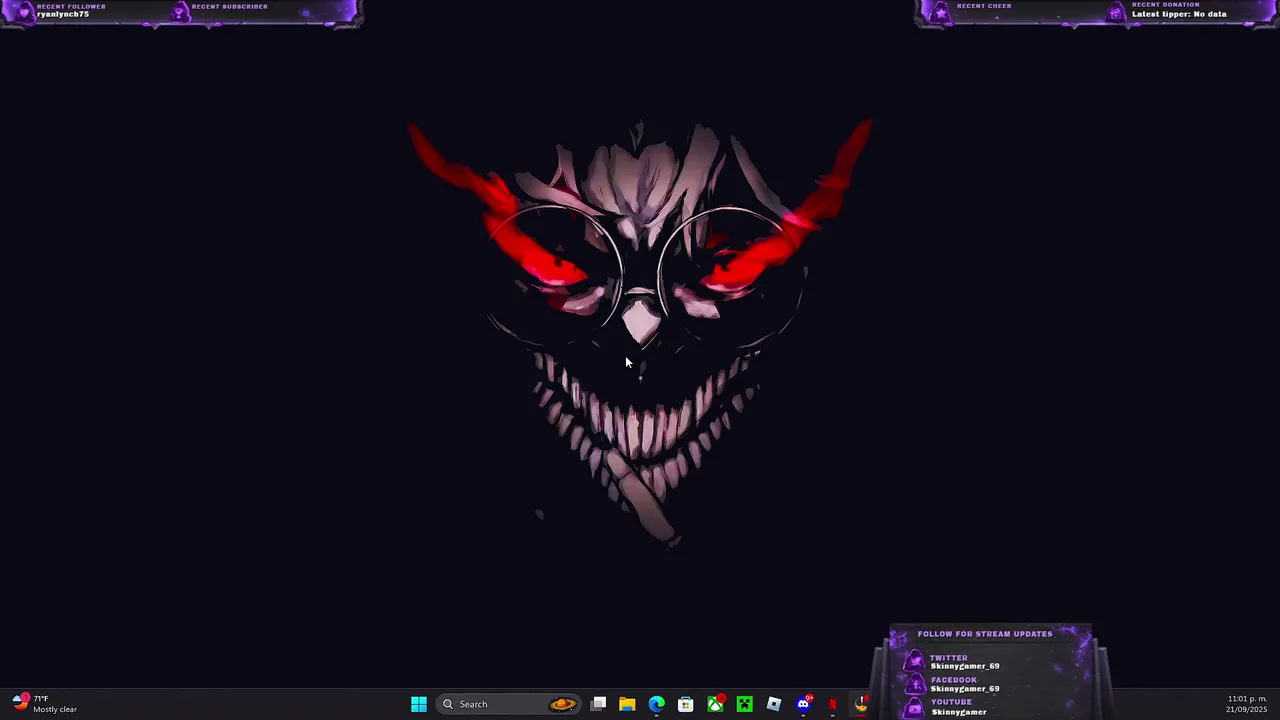This screenshot has height=720, width=1280.
Task: Click the "Latest tipper: No data" text
Action: click(x=1179, y=14)
